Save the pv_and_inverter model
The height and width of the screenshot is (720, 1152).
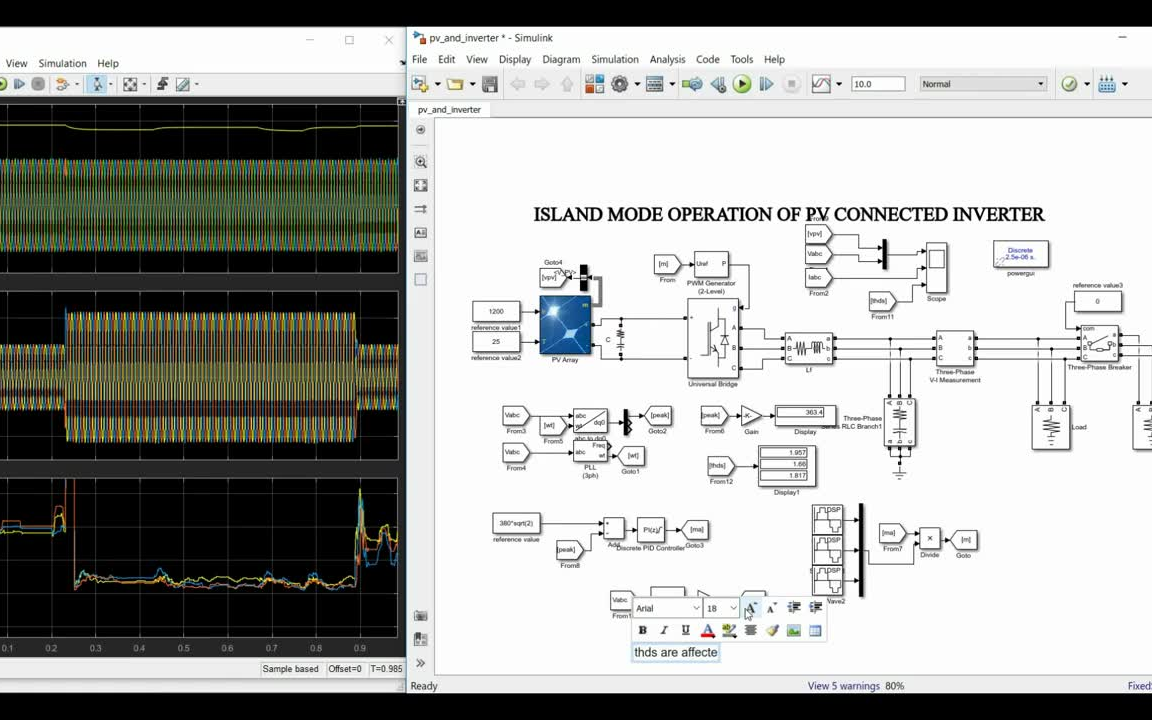489,84
